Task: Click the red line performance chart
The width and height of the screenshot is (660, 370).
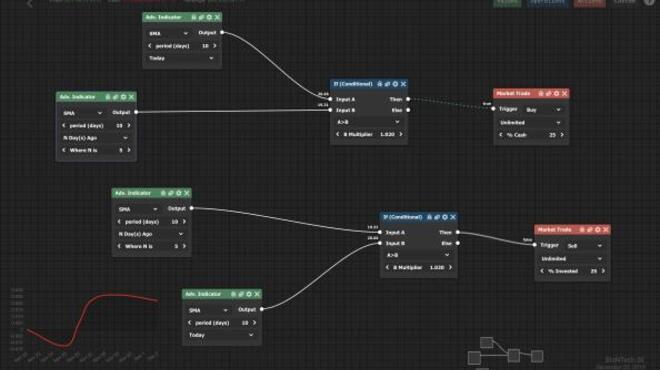Action: pos(84,324)
